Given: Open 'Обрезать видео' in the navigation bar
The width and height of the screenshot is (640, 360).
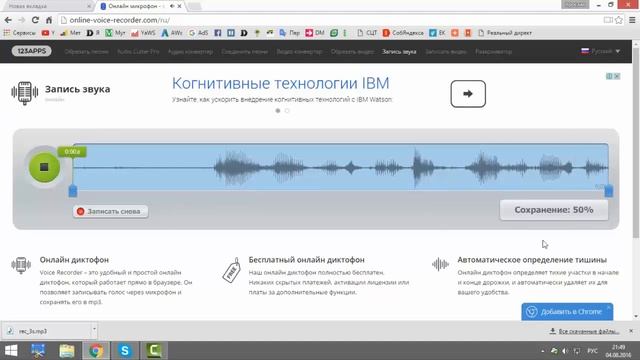Looking at the screenshot, I should (x=352, y=52).
